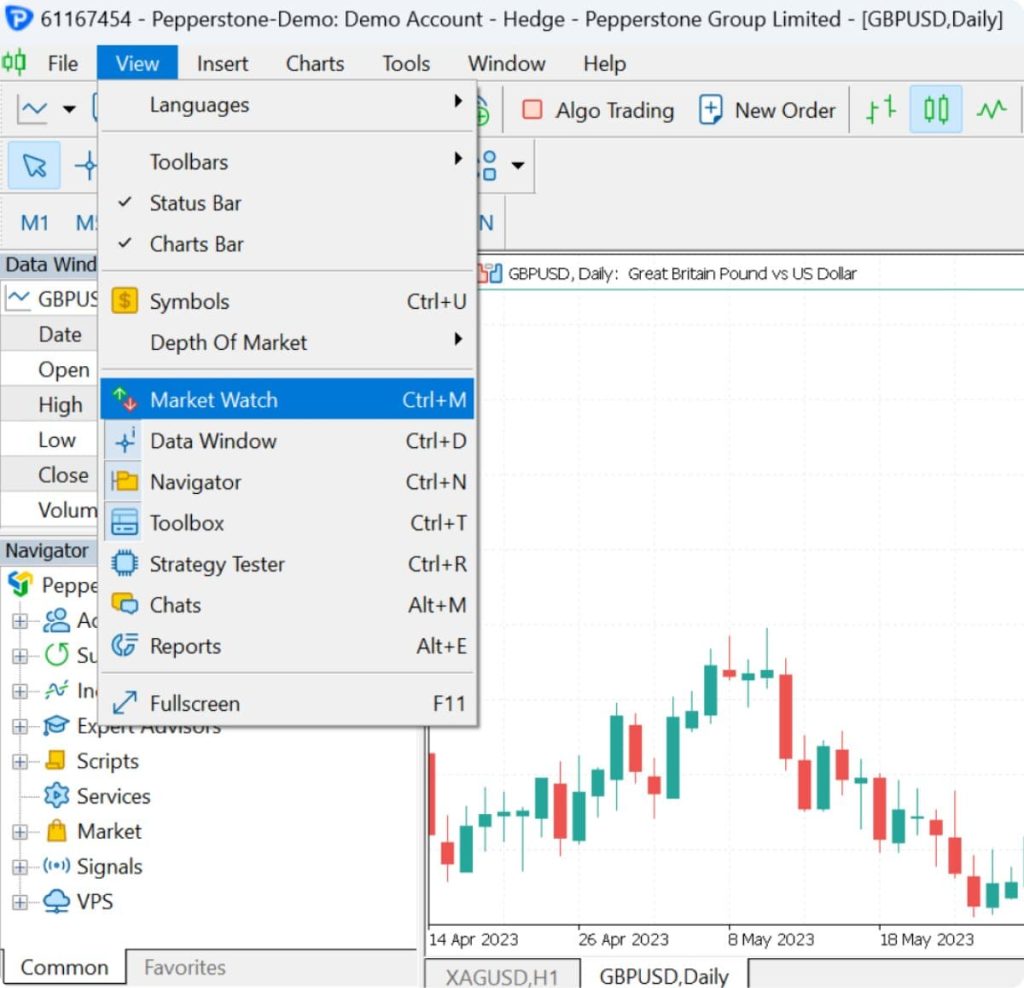Screen dimensions: 1024x988
Task: Click the New Order button
Action: [767, 110]
